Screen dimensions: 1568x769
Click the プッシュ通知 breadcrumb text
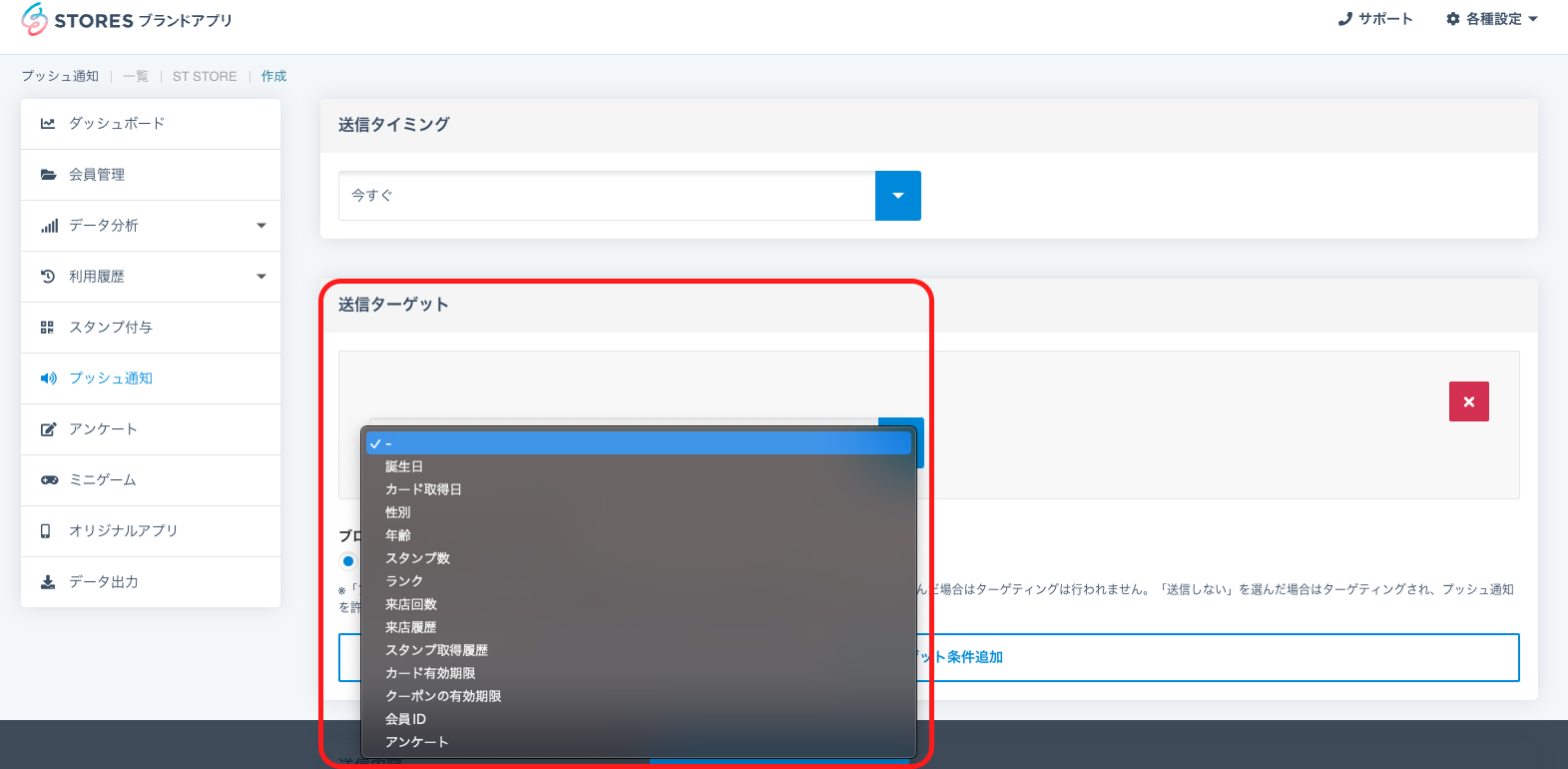click(x=60, y=77)
